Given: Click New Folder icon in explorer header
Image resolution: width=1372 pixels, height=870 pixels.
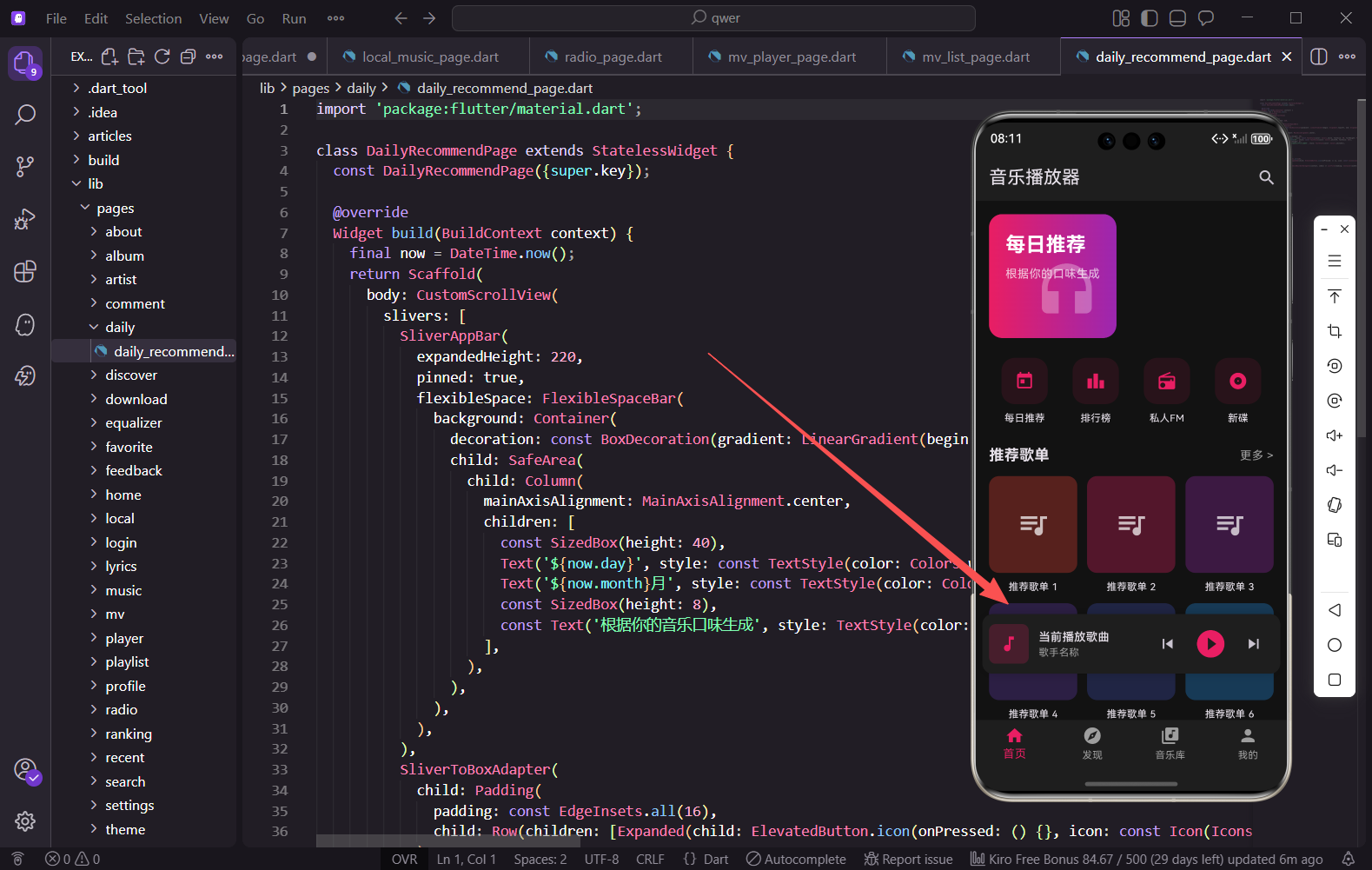Looking at the screenshot, I should pyautogui.click(x=136, y=56).
